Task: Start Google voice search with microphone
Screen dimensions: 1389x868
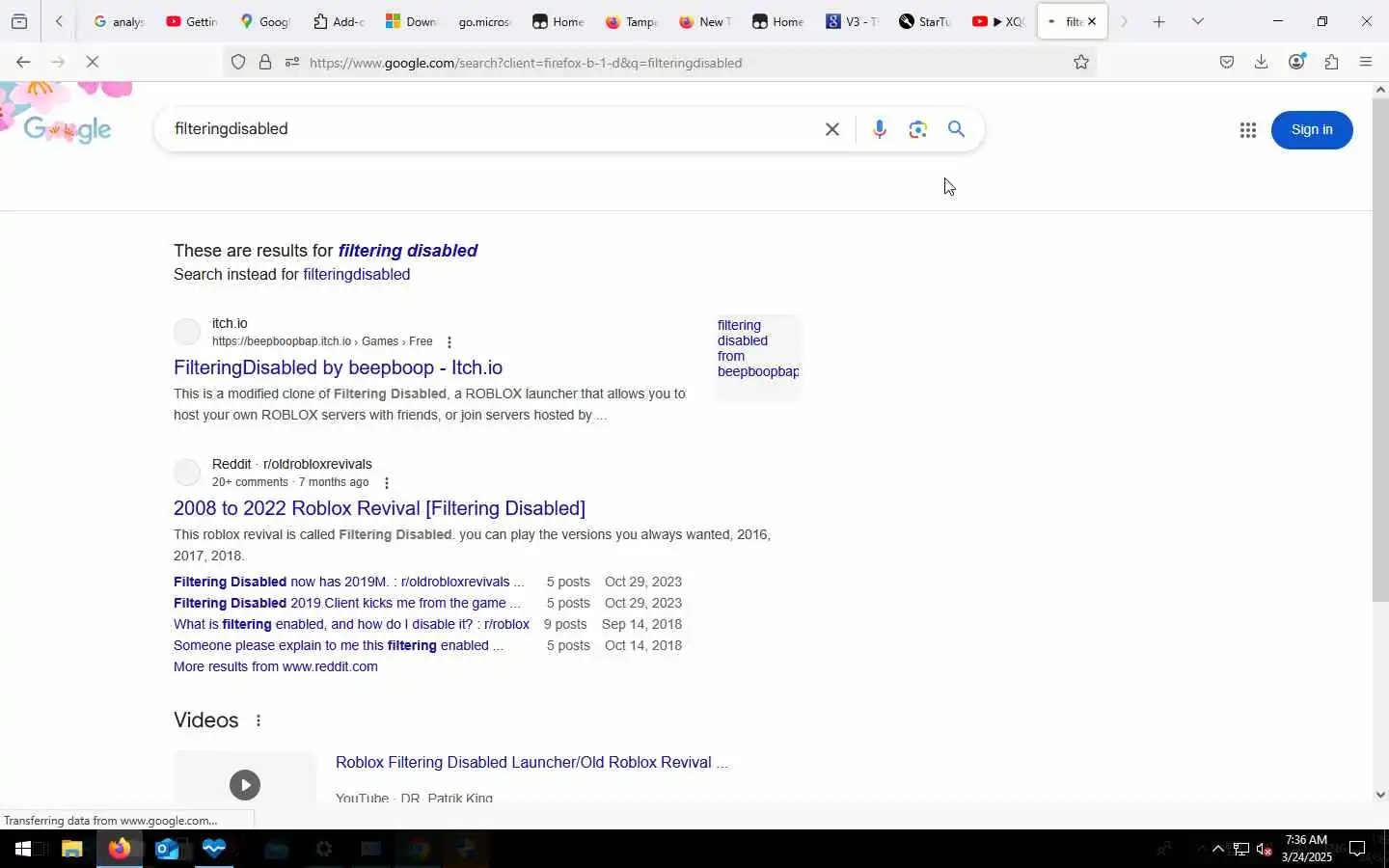Action: pyautogui.click(x=879, y=129)
